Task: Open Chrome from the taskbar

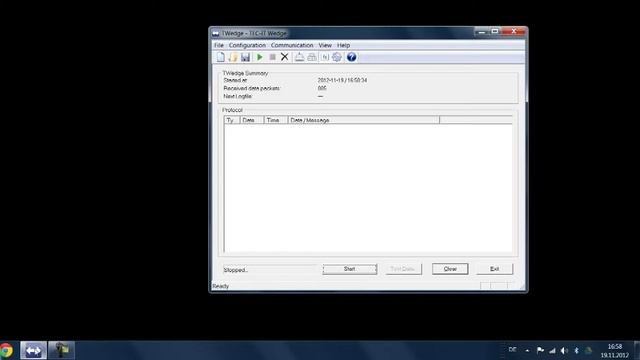Action: click(x=6, y=351)
